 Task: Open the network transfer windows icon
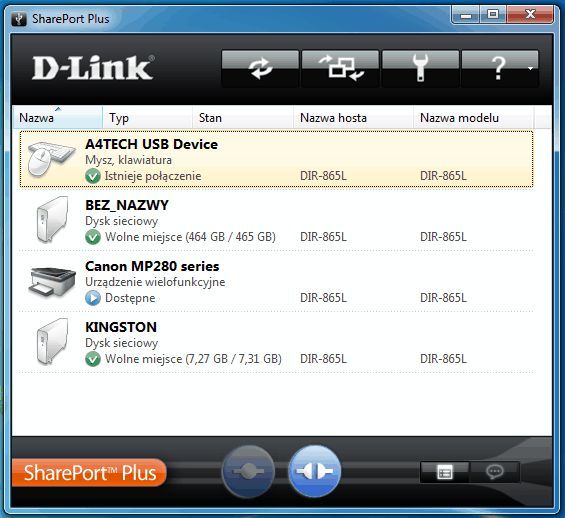coord(341,68)
